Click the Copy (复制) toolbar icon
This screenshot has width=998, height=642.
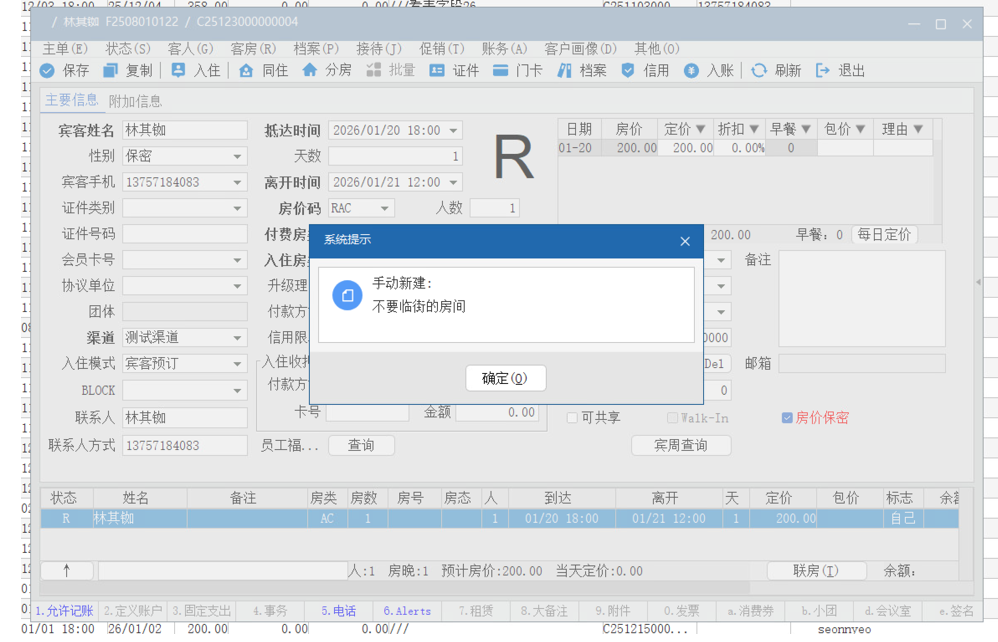point(110,71)
